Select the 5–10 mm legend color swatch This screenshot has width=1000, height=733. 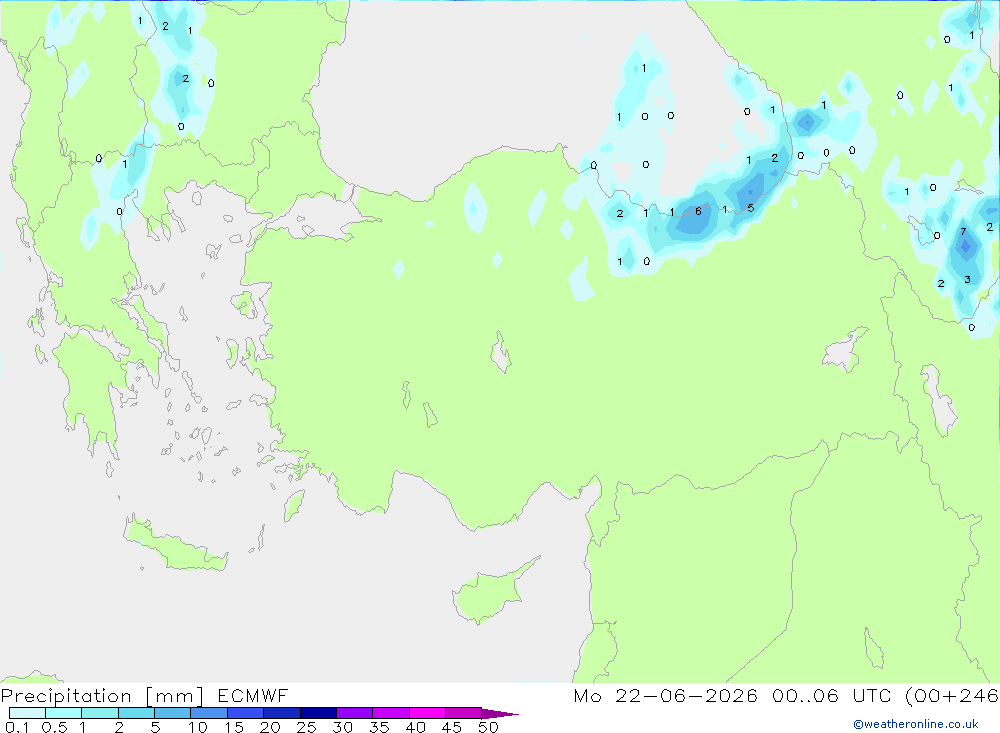point(173,713)
